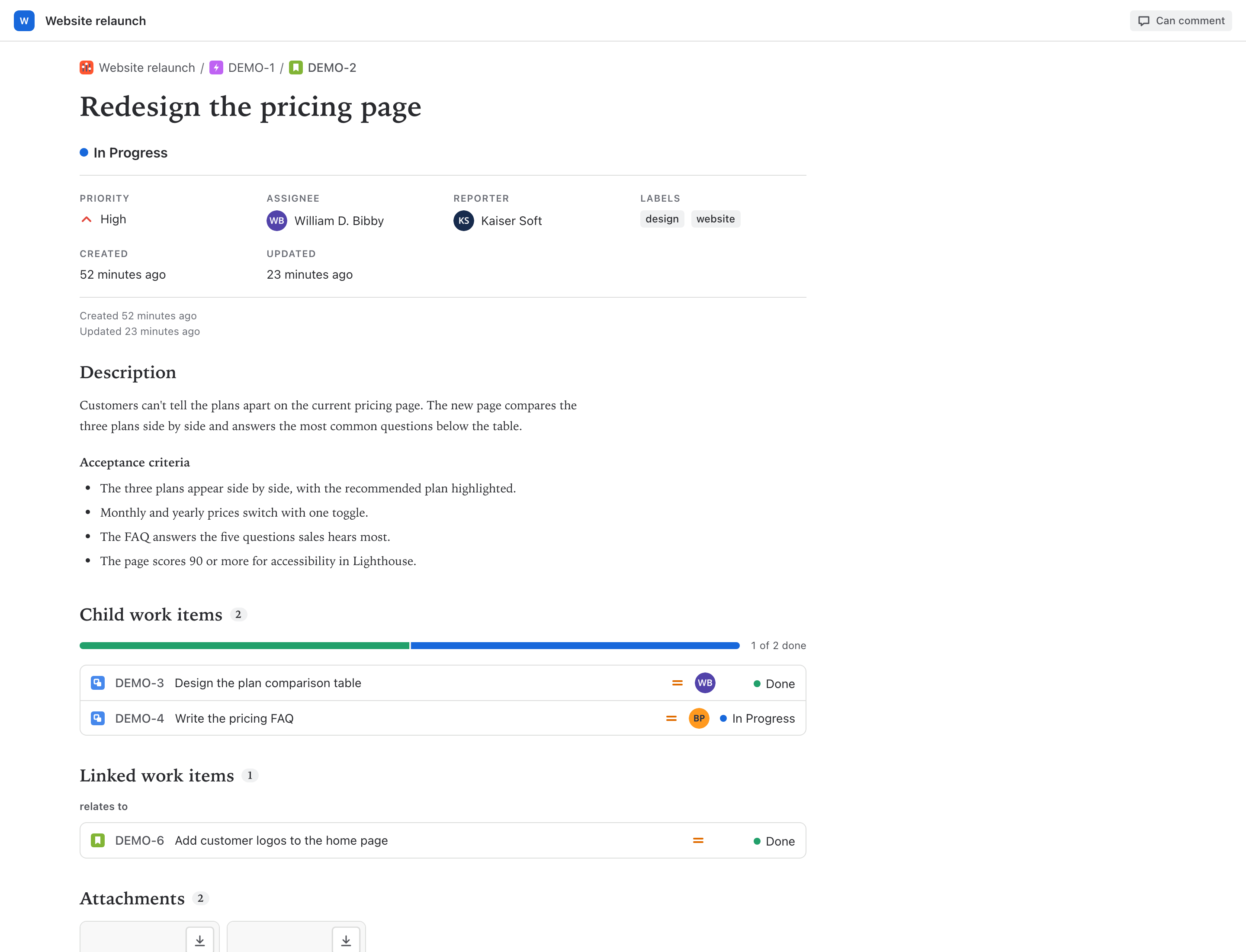Click the WB avatar next to William D. Bibby
1246x952 pixels.
coord(276,221)
